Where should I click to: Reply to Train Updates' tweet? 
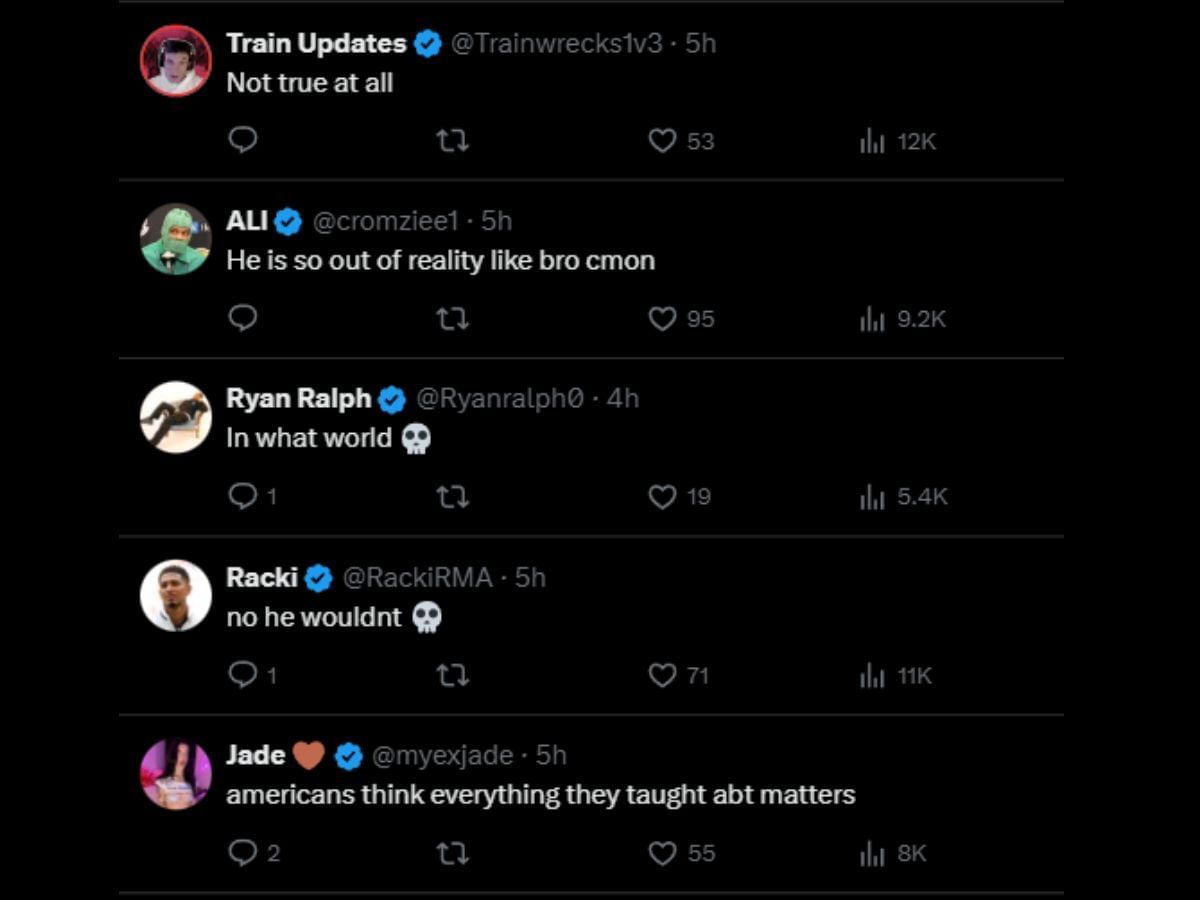pyautogui.click(x=243, y=140)
